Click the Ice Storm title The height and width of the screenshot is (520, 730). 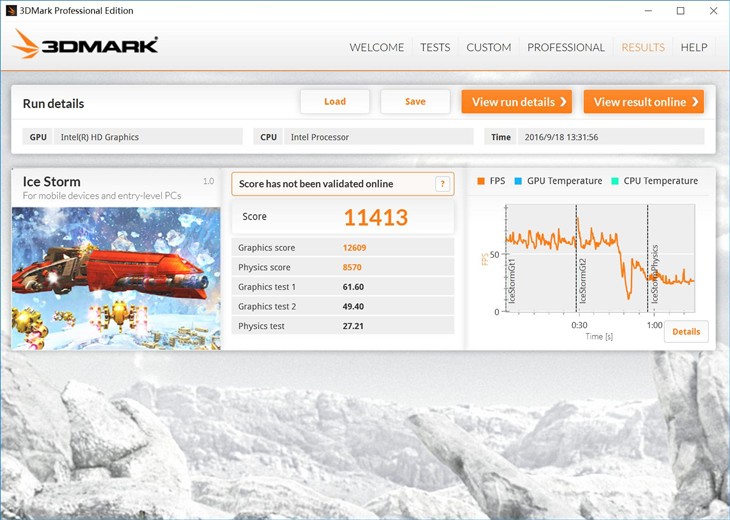click(x=52, y=182)
